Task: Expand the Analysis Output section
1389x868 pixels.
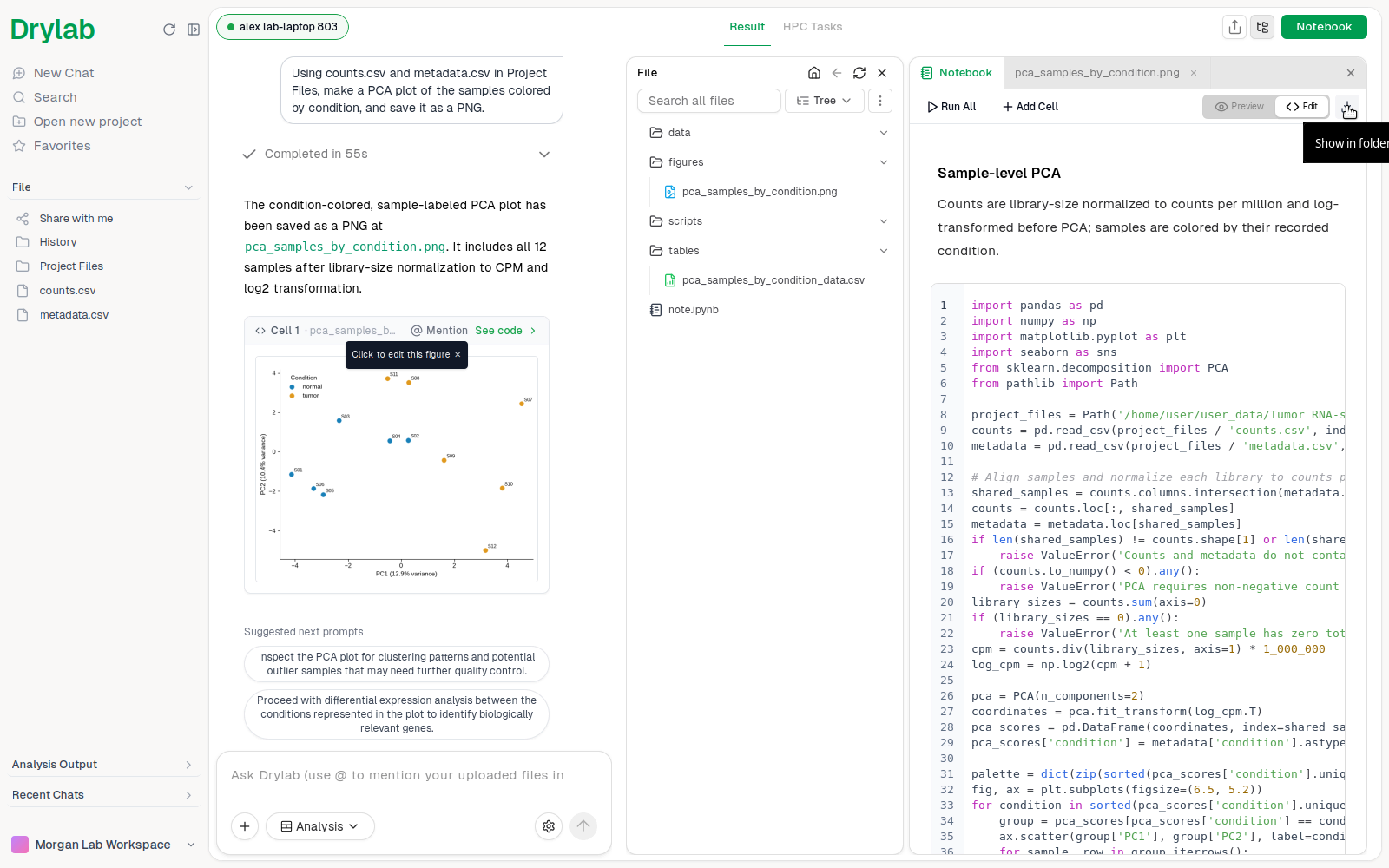Action: 103,765
